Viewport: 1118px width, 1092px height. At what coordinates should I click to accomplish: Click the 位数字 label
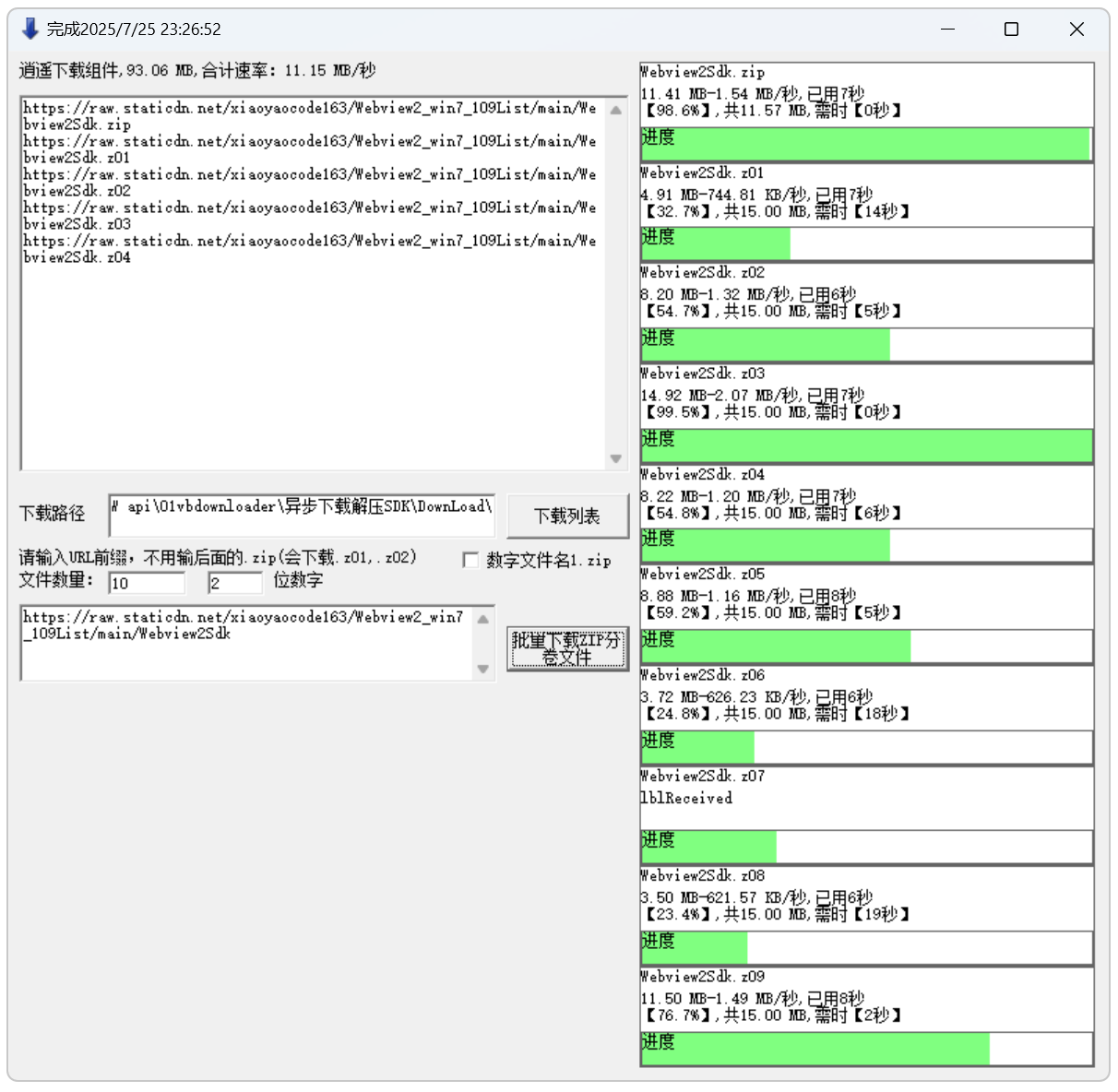pos(298,580)
